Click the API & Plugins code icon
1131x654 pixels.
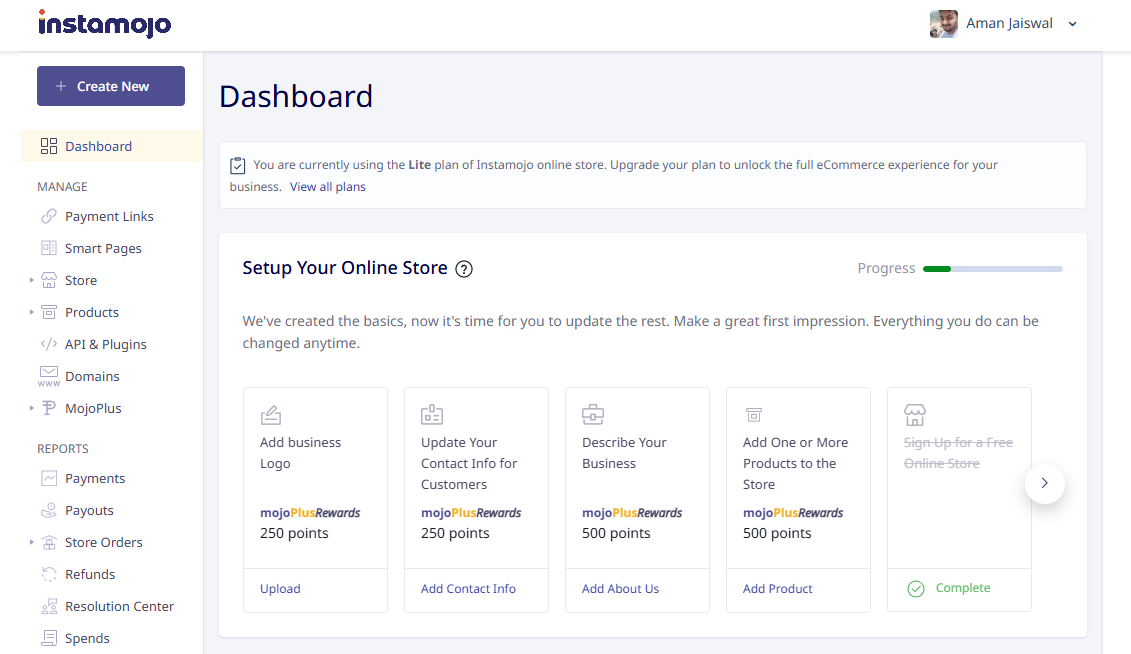pyautogui.click(x=49, y=344)
